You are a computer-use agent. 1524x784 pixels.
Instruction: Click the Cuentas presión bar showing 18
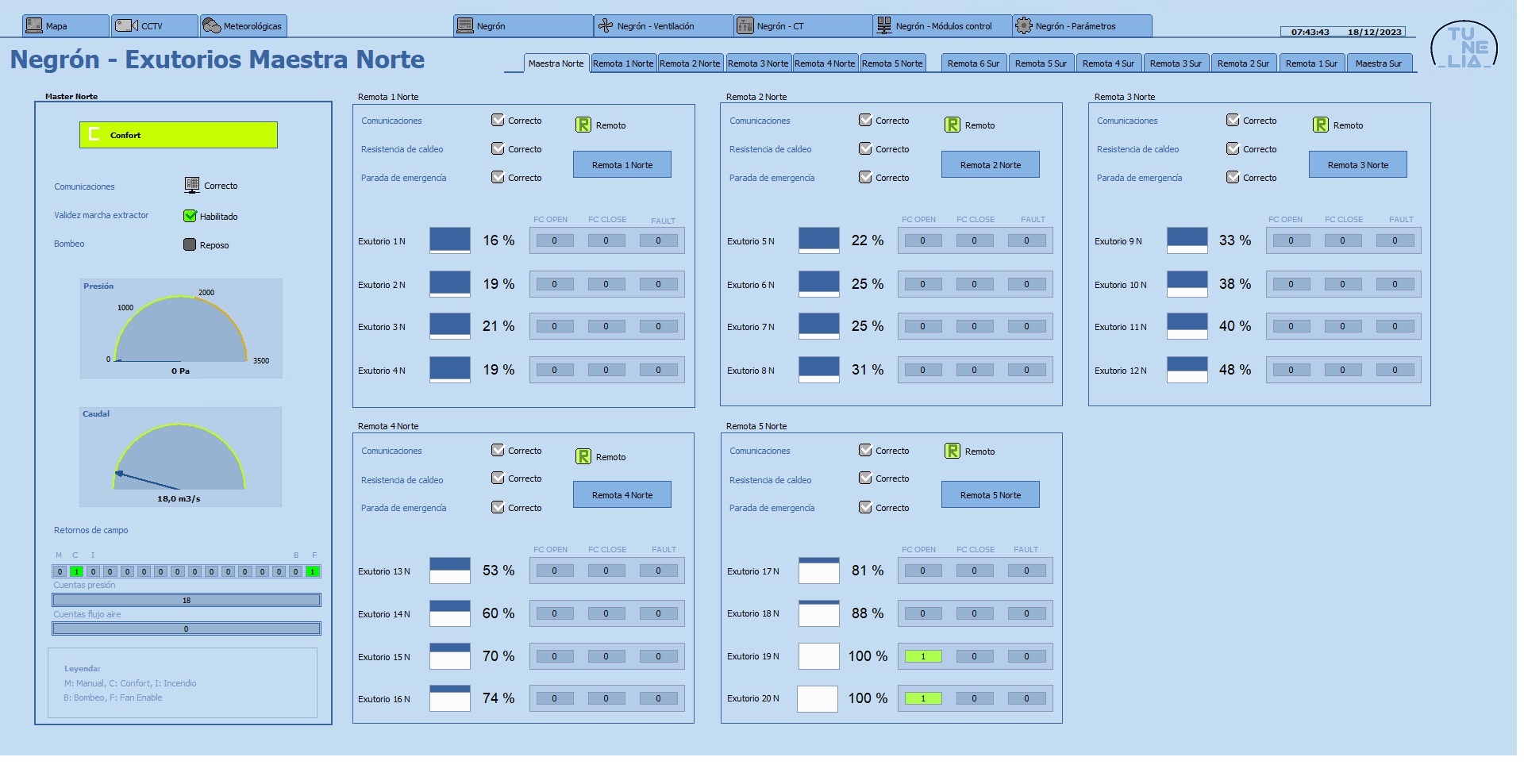pyautogui.click(x=187, y=600)
